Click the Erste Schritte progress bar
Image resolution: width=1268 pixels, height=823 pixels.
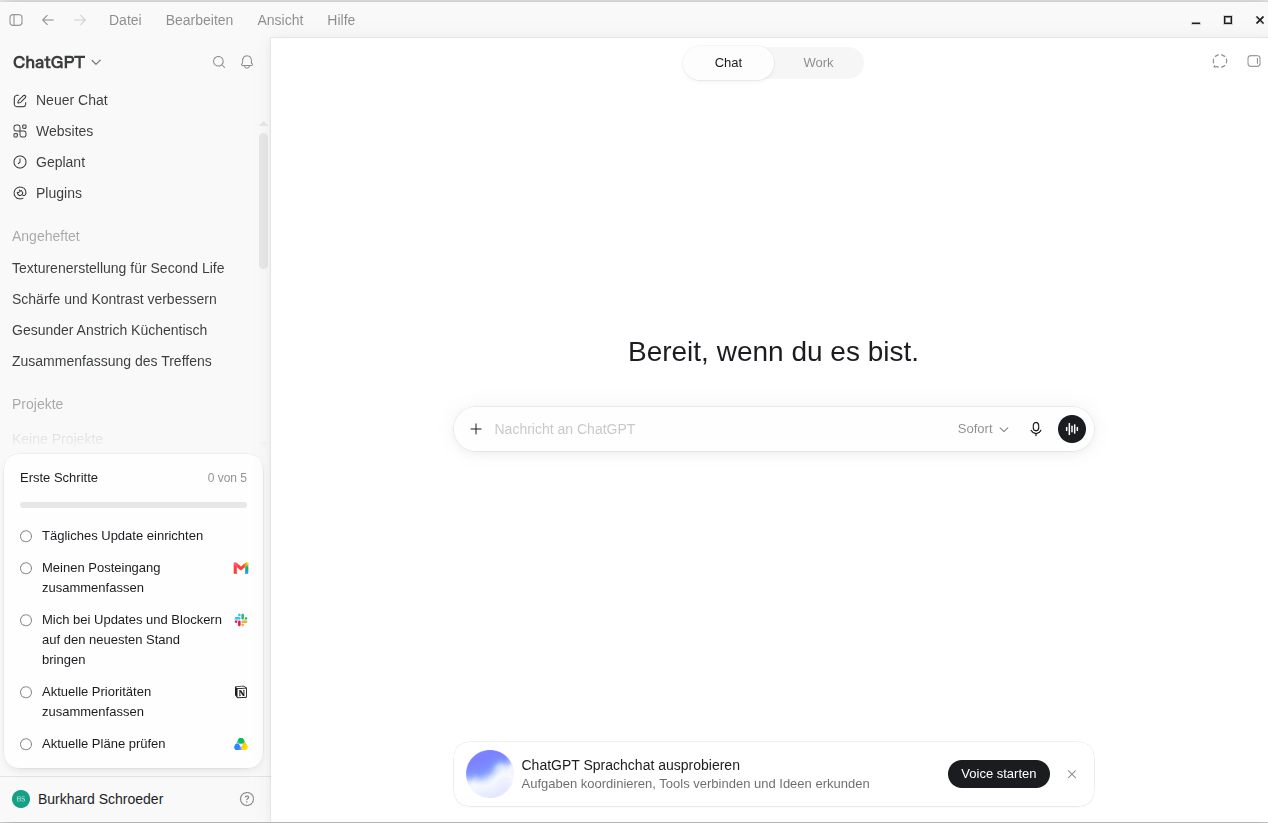coord(133,505)
